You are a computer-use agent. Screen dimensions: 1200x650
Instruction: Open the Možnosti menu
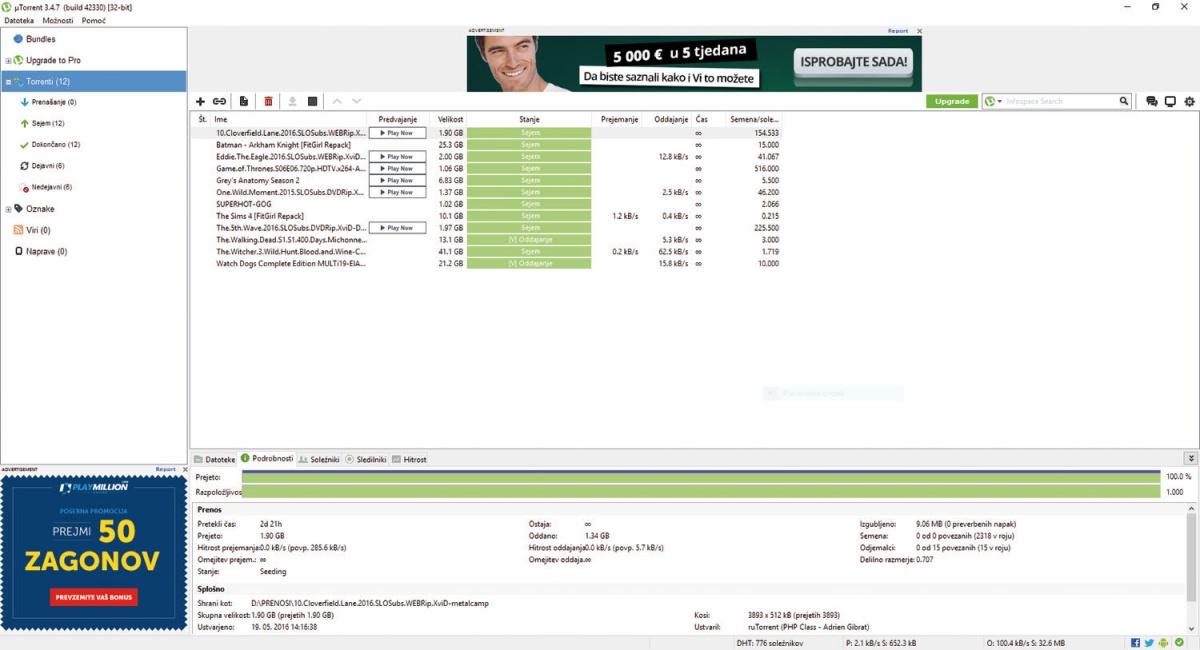coord(58,21)
